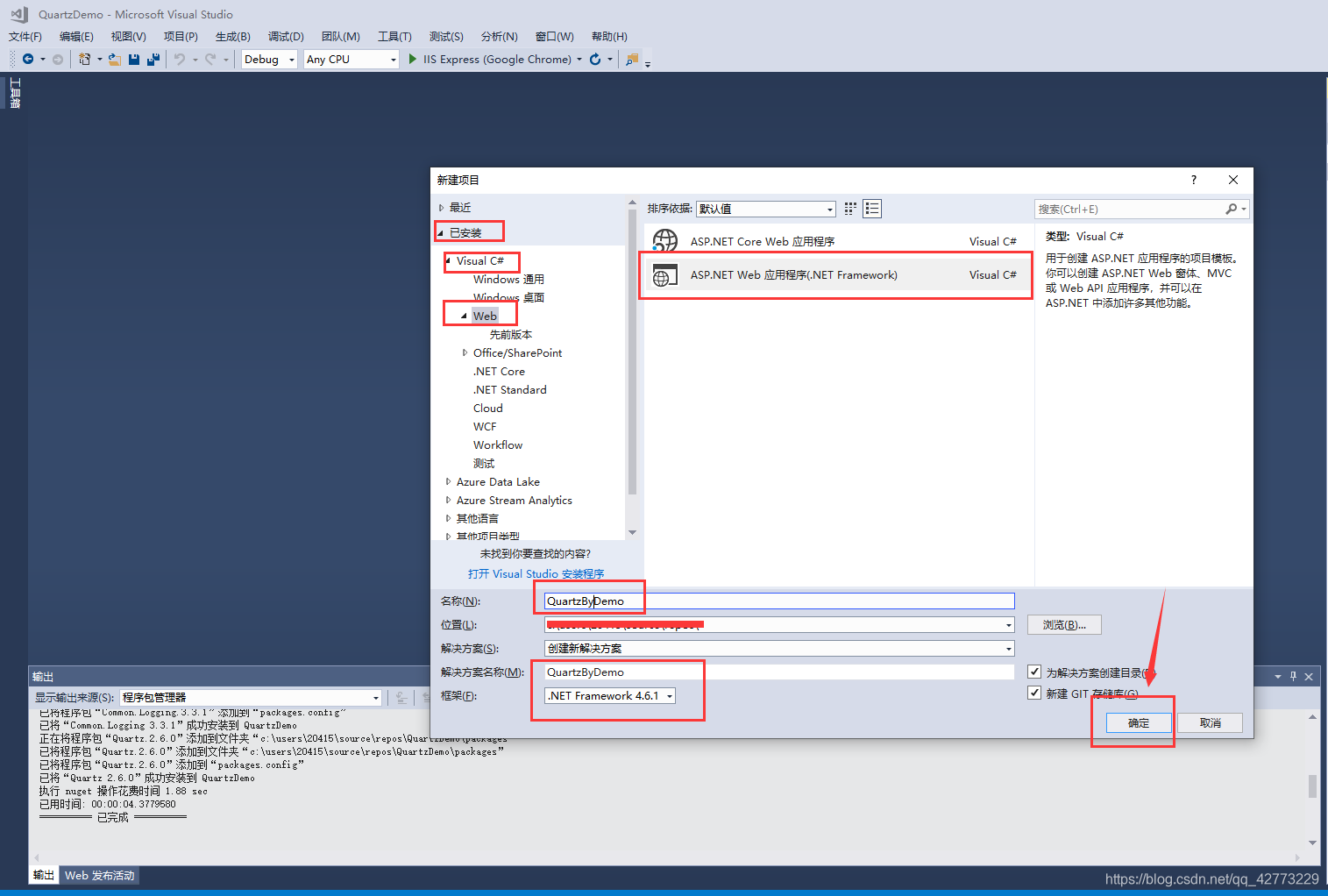1328x896 pixels.
Task: Open the Debug configuration dropdown
Action: (x=269, y=60)
